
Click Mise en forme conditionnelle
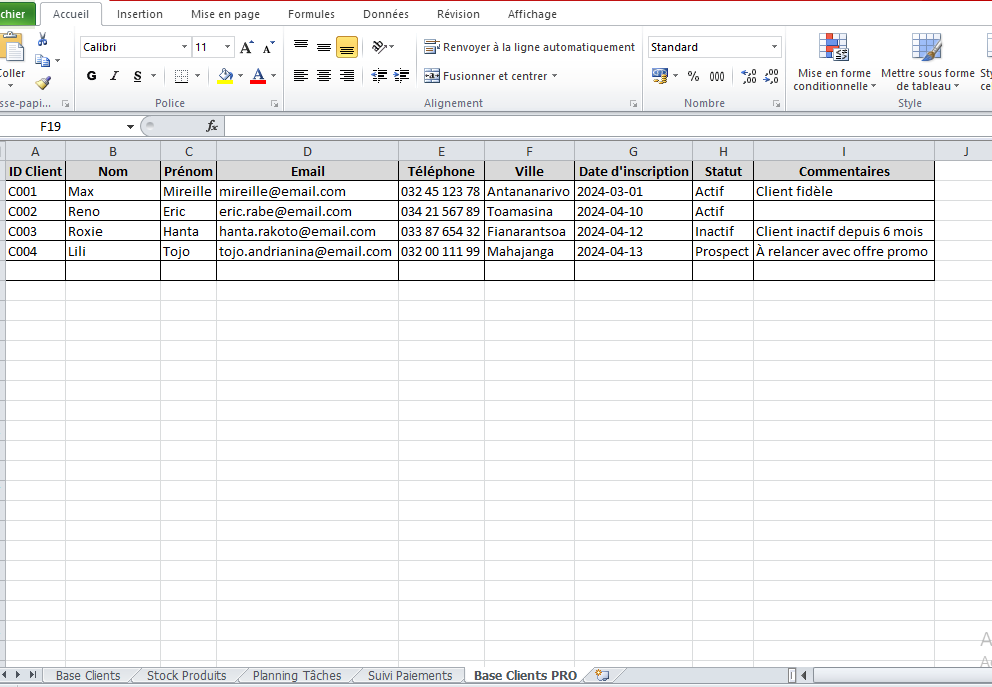click(834, 62)
